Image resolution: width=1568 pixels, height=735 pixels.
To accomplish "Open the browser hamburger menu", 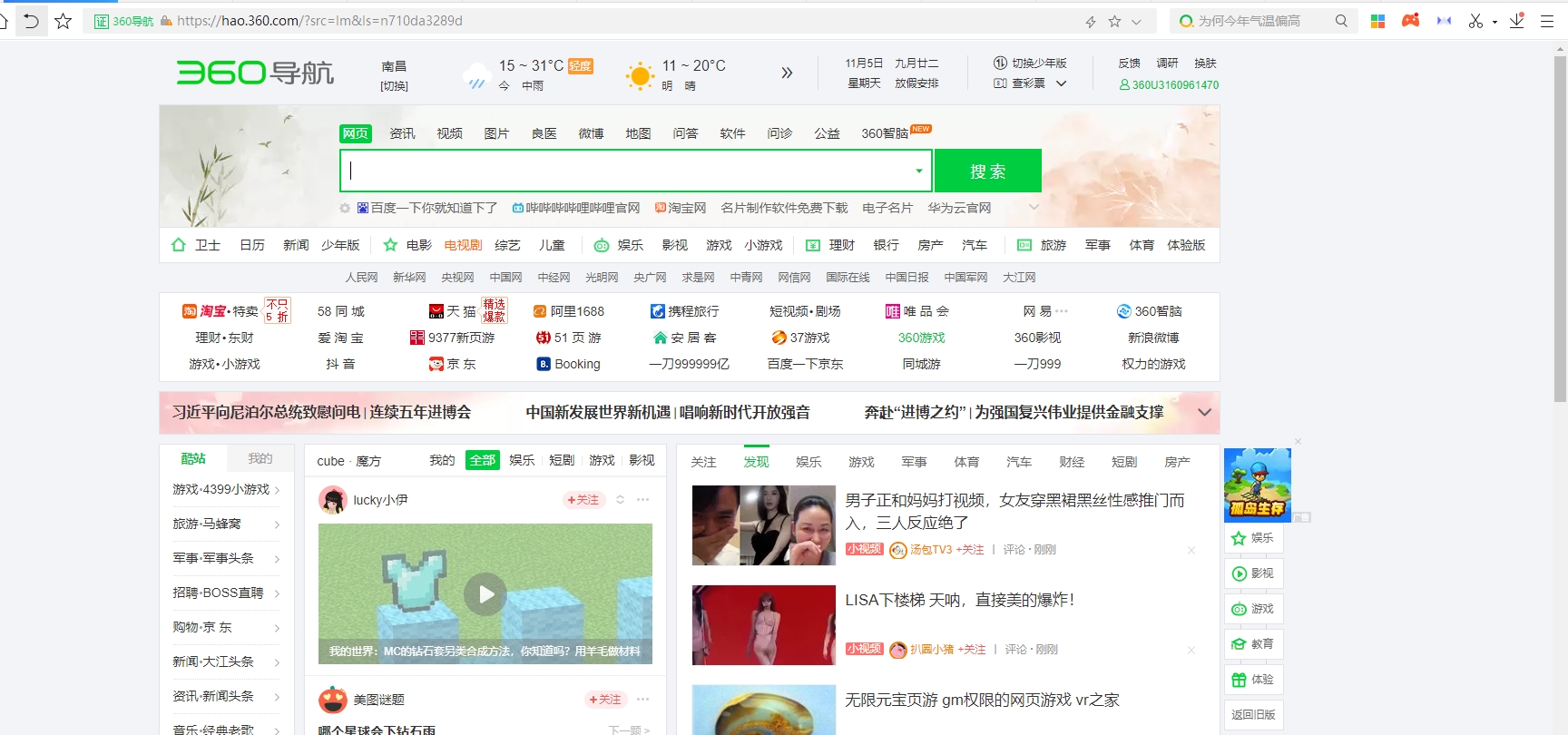I will click(1547, 21).
